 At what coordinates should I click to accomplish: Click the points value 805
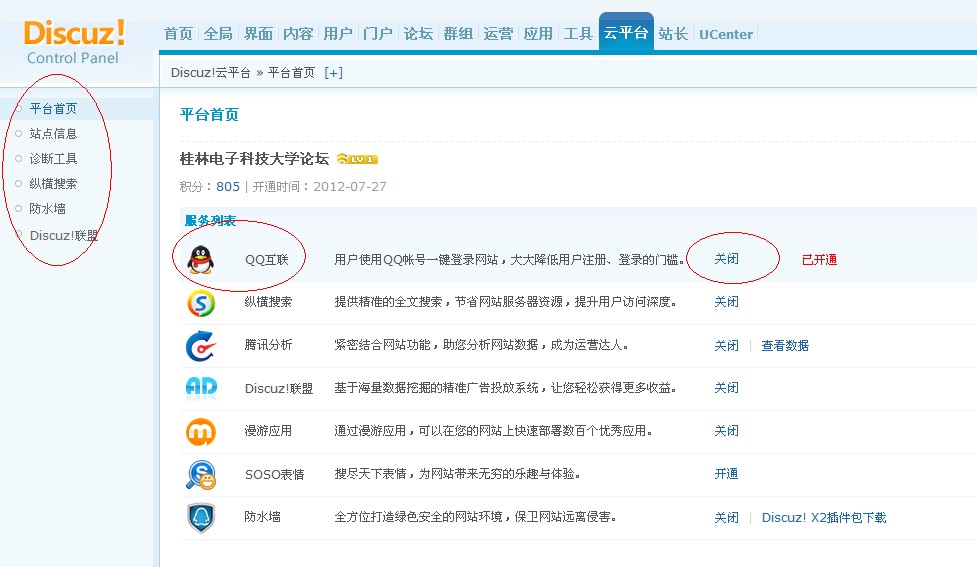[228, 186]
